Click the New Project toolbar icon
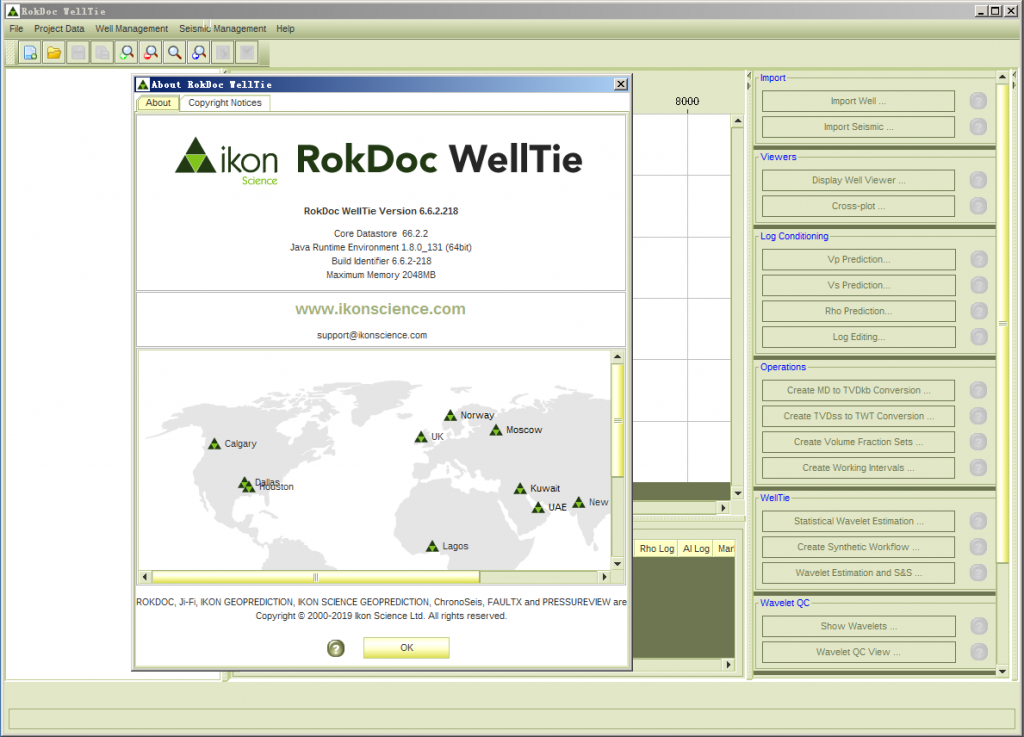 point(30,53)
